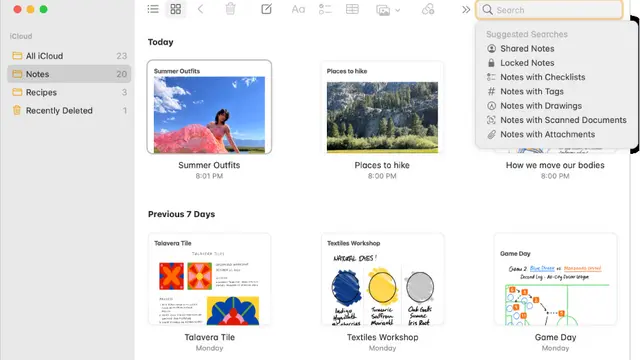The width and height of the screenshot is (640, 360).
Task: Click the Recipes folder count 3
Action: pos(124,92)
